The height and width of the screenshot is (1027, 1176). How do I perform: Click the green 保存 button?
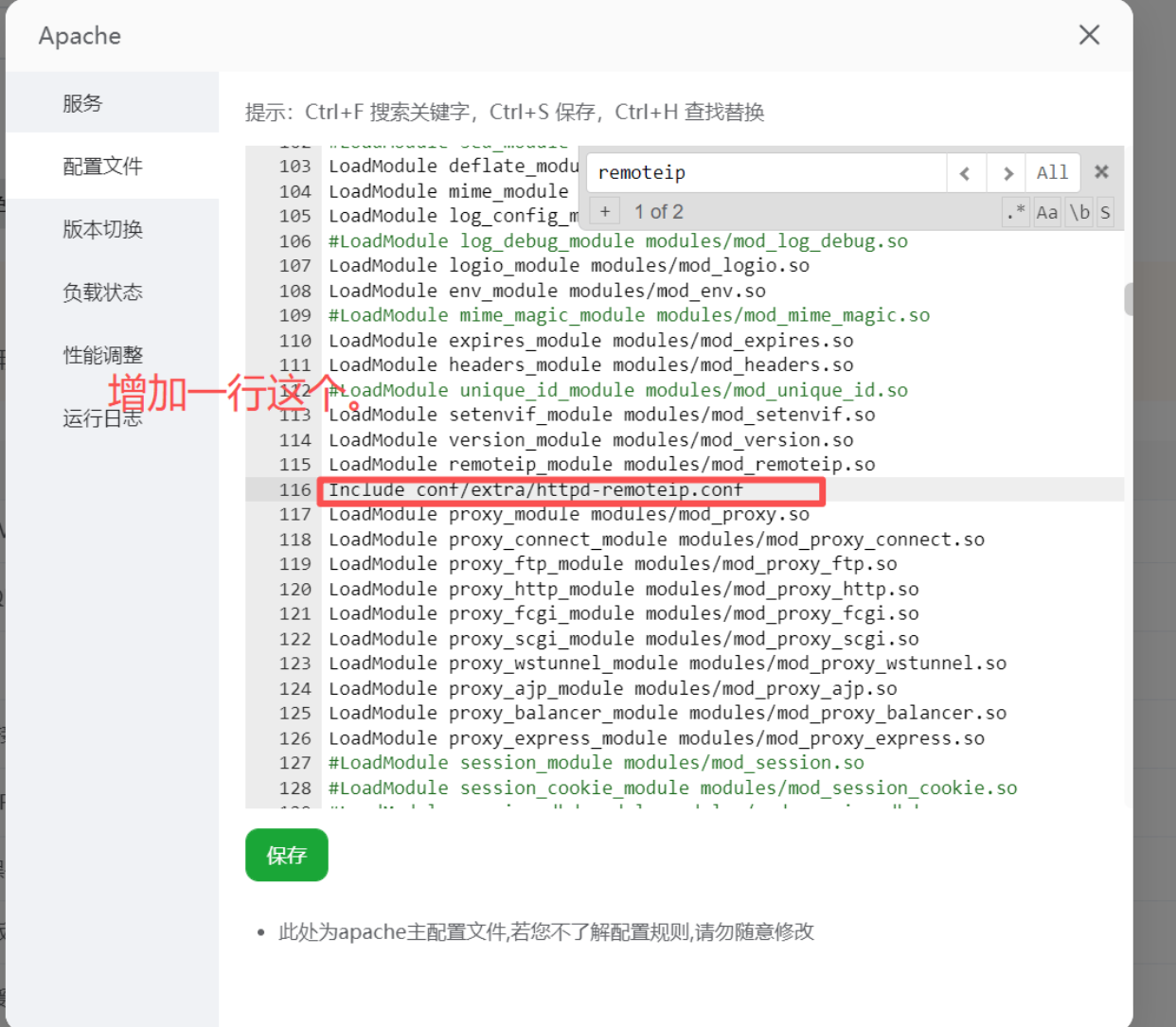pyautogui.click(x=287, y=855)
